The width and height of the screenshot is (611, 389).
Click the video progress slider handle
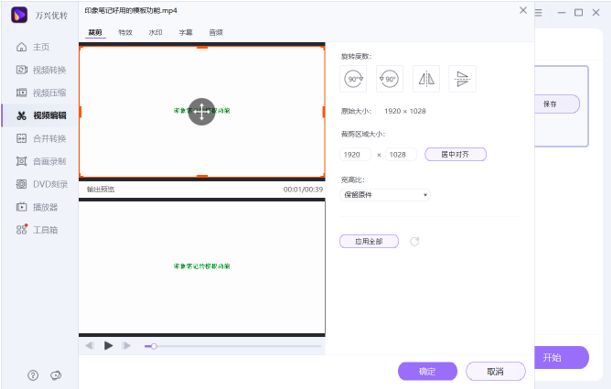[154, 346]
